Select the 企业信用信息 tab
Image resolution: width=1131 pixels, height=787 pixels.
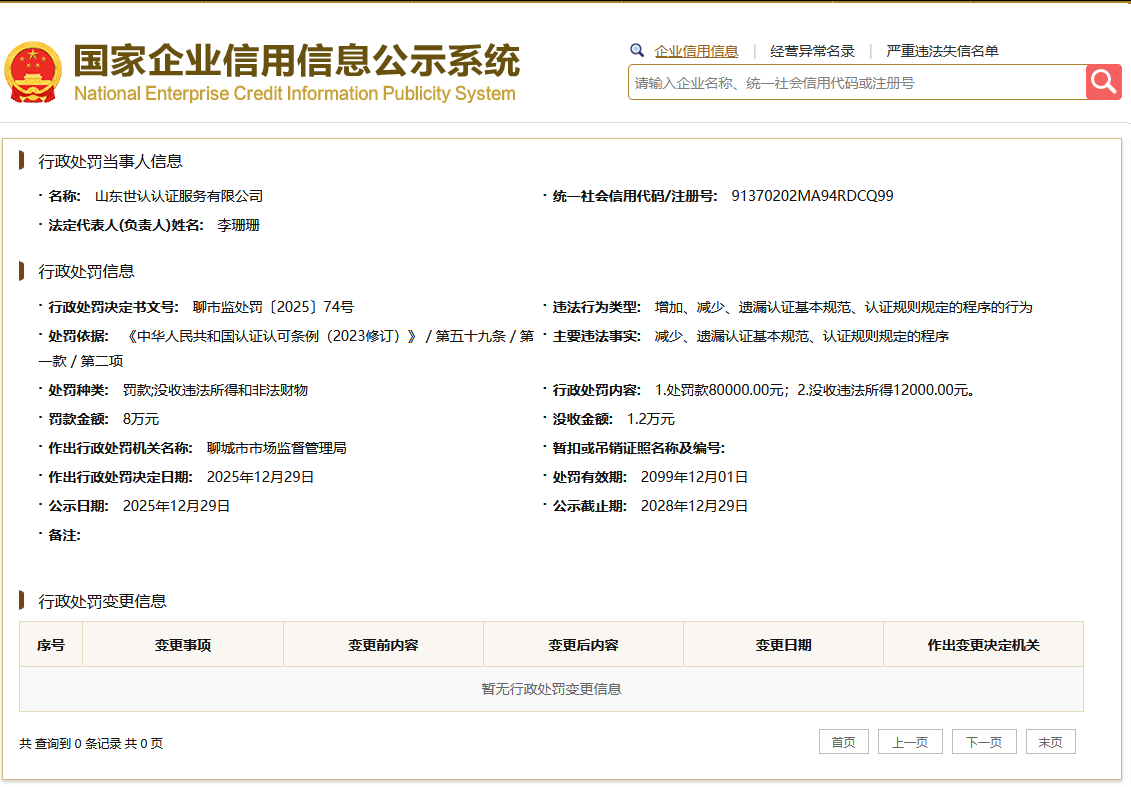696,51
